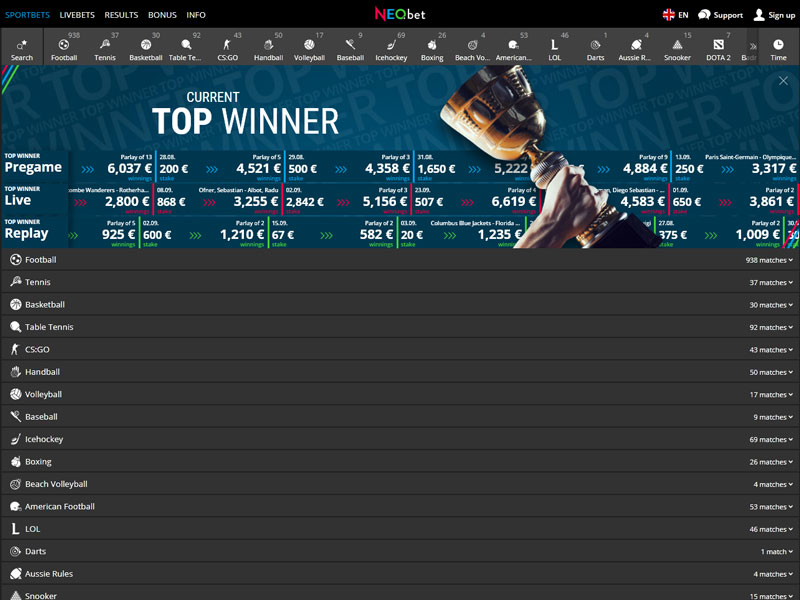
Task: Select Beach Volleyball icon in top bar
Action: [472, 45]
